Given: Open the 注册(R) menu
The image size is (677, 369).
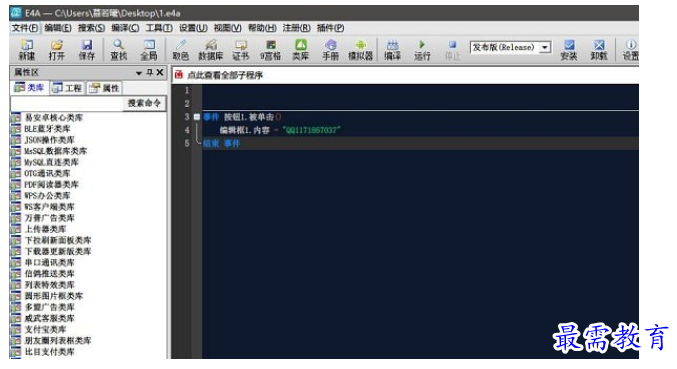Looking at the screenshot, I should [296, 28].
